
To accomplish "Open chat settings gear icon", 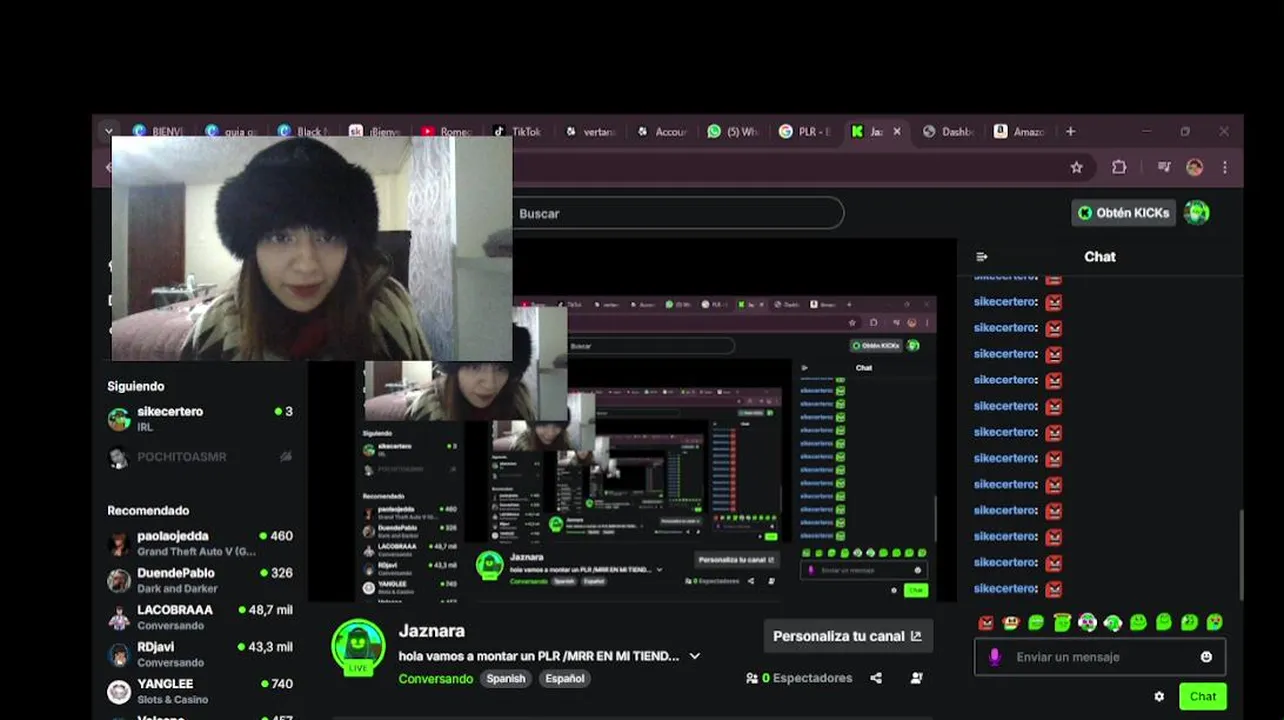I will [x=1159, y=696].
